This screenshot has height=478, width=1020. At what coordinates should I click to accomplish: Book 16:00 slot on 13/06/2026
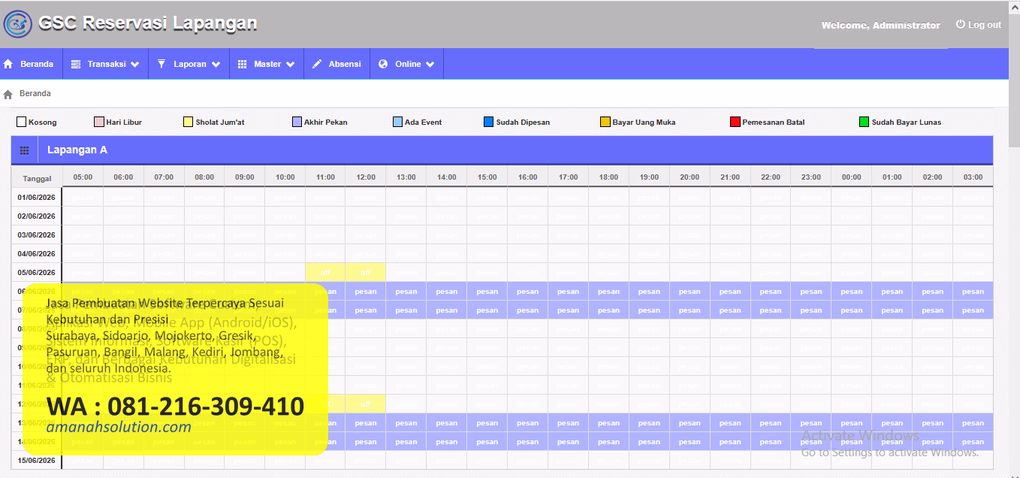(x=528, y=423)
